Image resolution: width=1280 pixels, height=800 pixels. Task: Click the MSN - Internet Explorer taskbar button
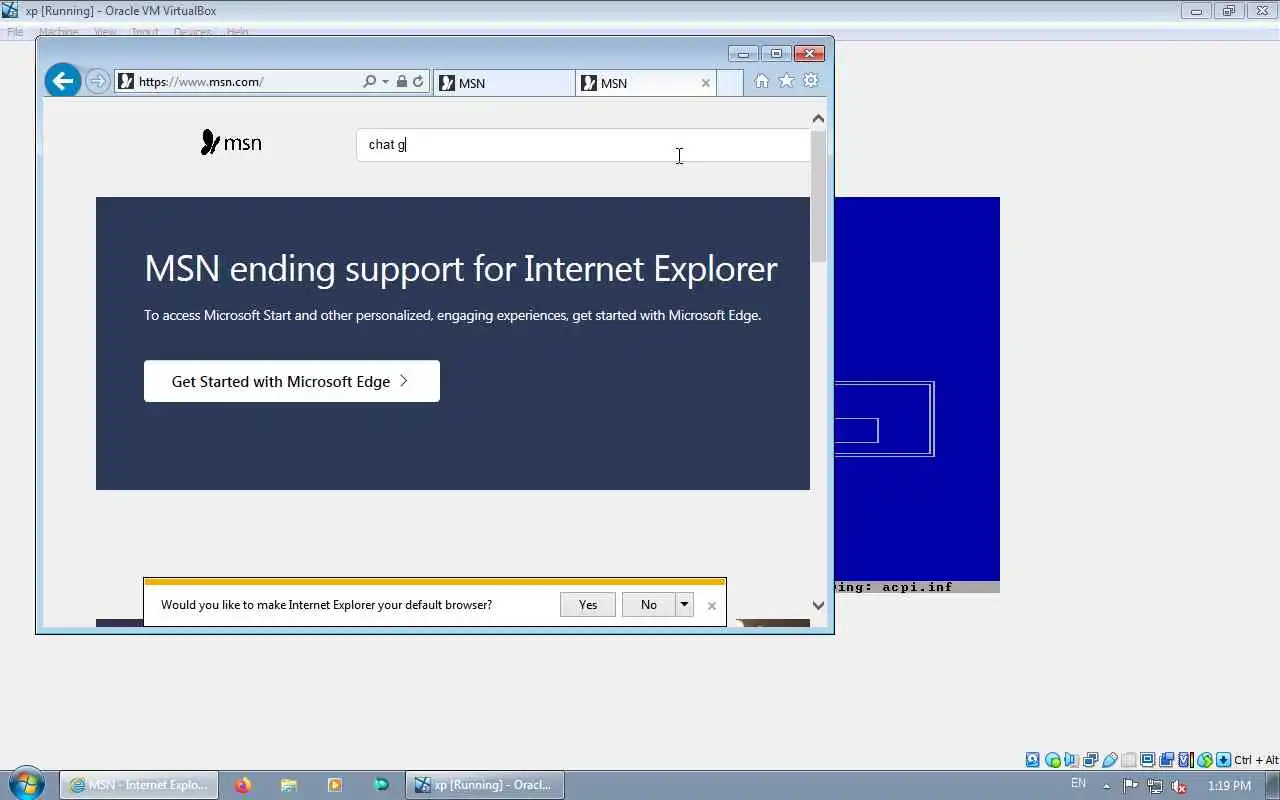[139, 785]
